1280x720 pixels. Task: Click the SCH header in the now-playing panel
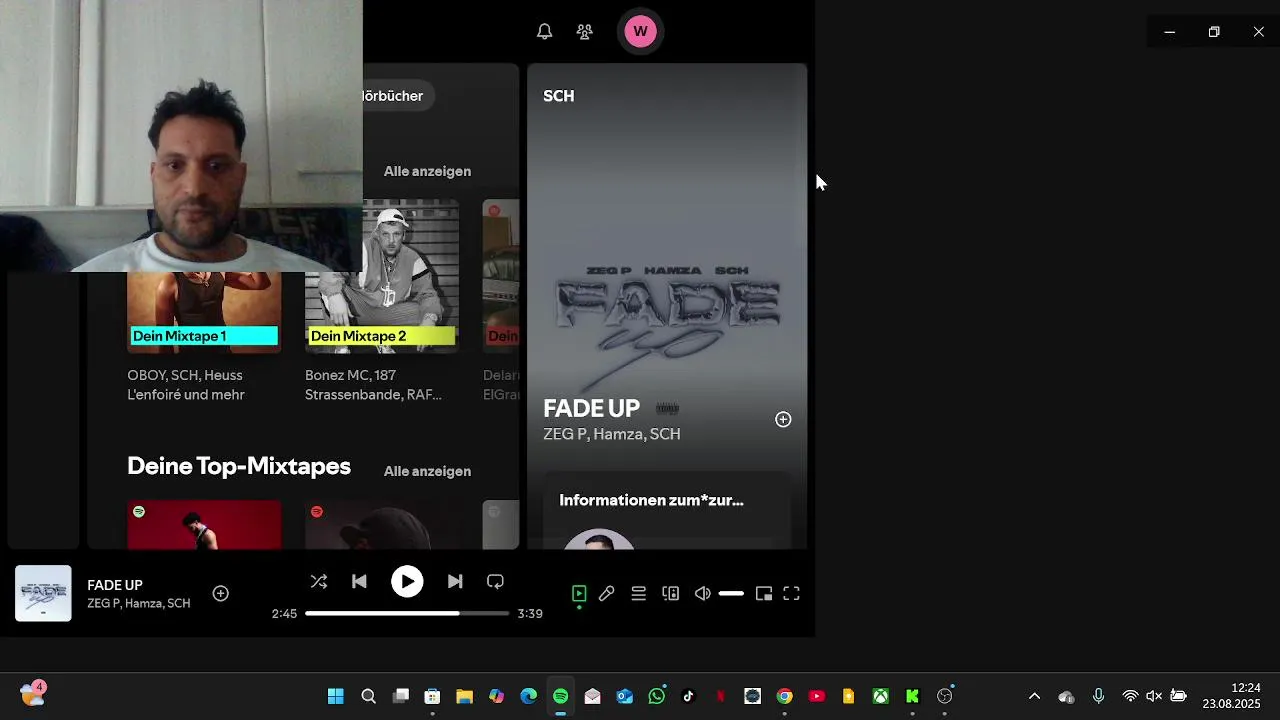tap(558, 96)
